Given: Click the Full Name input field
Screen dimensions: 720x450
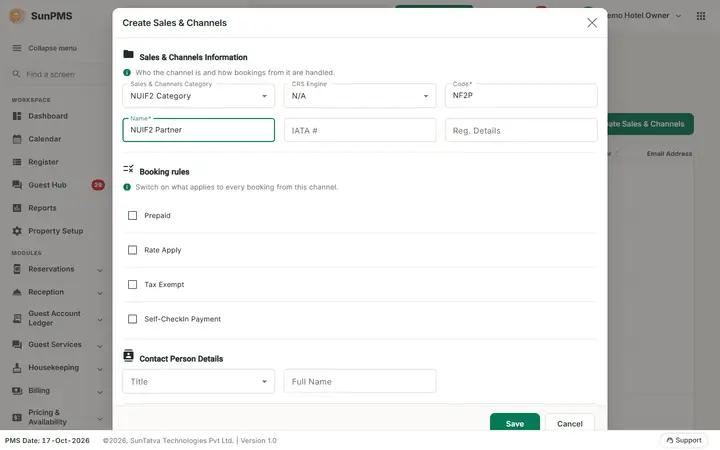Looking at the screenshot, I should pos(360,382).
